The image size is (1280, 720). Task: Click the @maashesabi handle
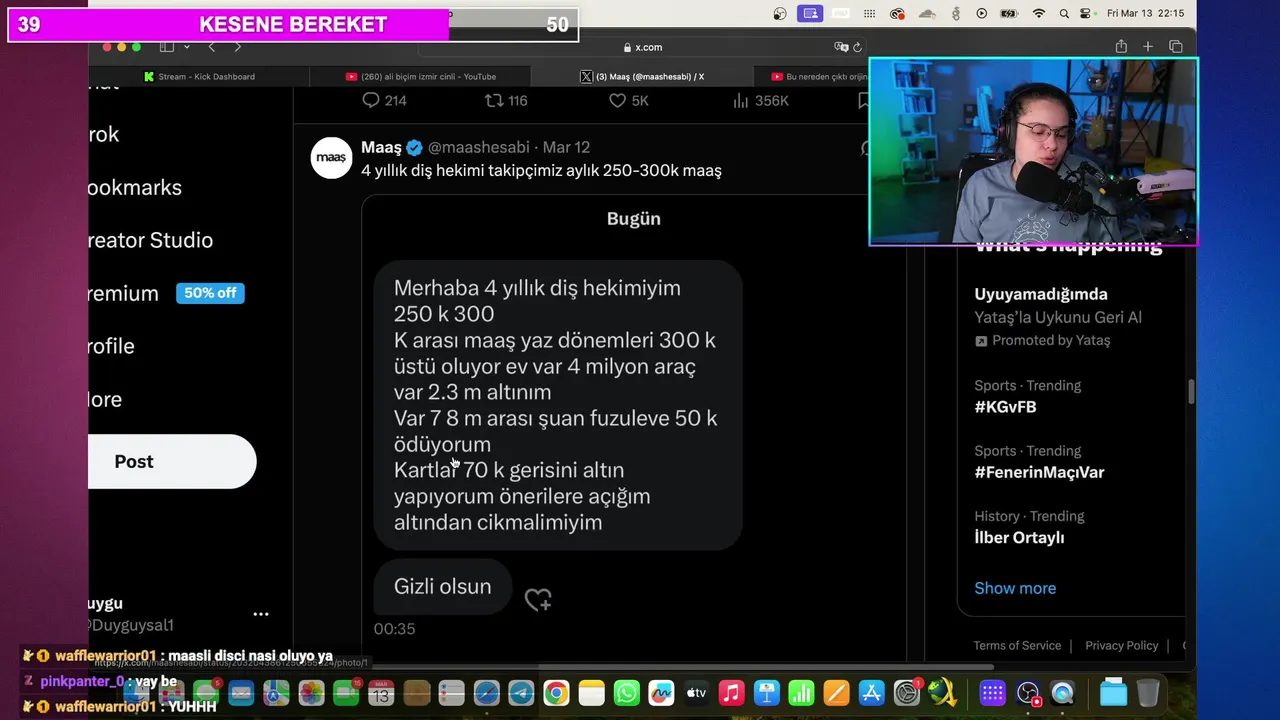[480, 147]
